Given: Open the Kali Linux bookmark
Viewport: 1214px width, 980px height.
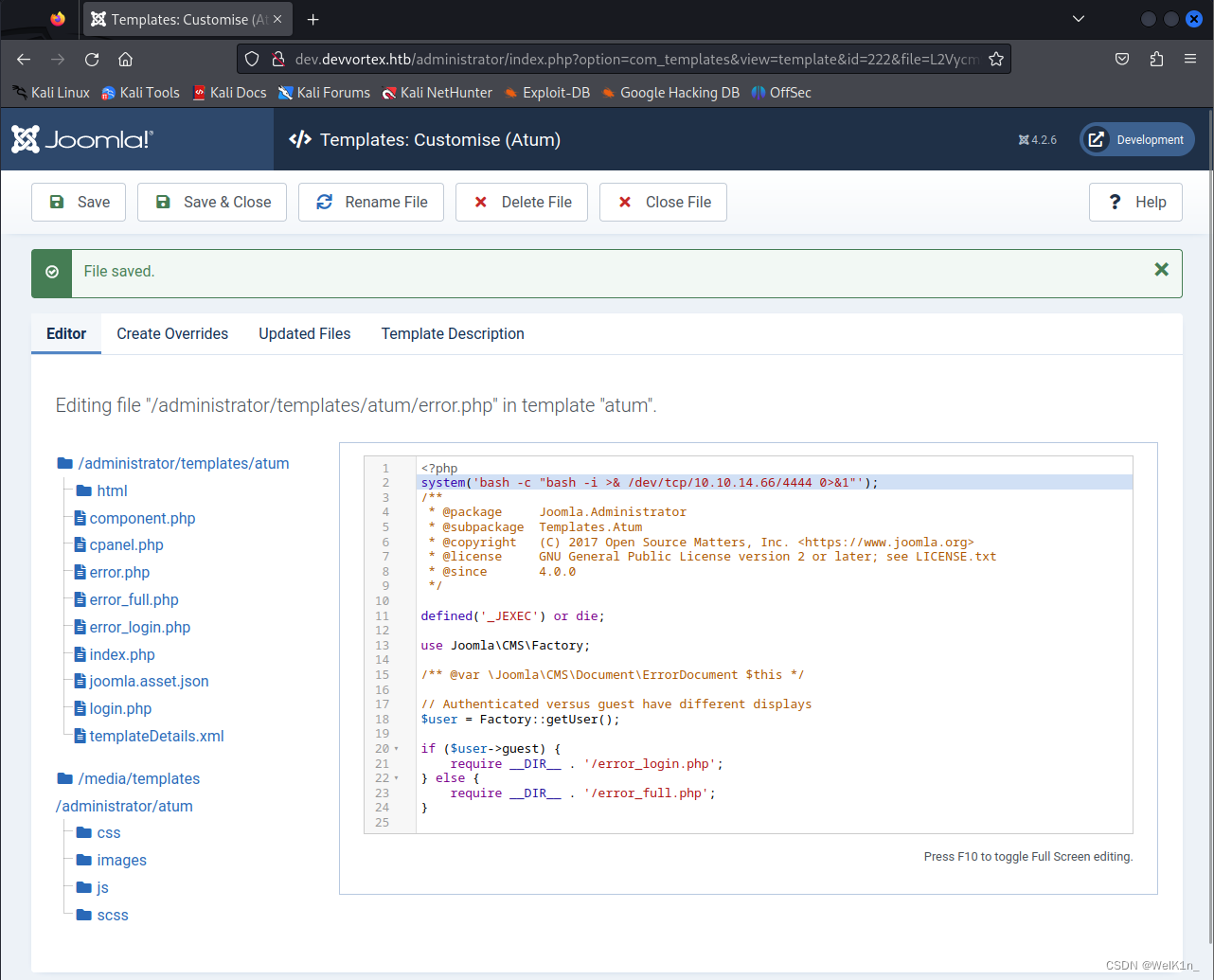Looking at the screenshot, I should point(51,92).
